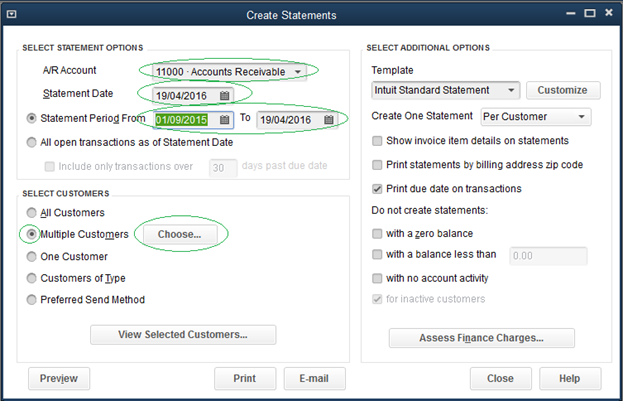Select the One Customer radio option
Image resolution: width=623 pixels, height=401 pixels.
pyautogui.click(x=32, y=256)
